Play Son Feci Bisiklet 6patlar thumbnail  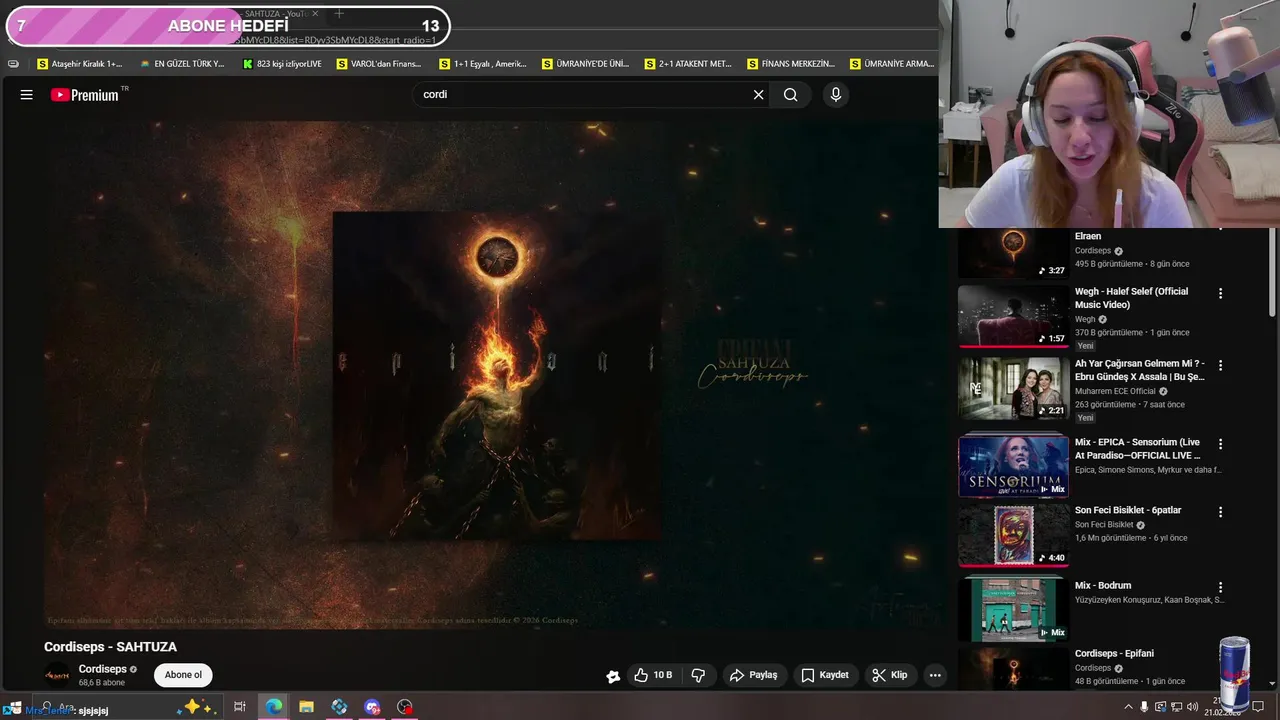click(x=1013, y=536)
